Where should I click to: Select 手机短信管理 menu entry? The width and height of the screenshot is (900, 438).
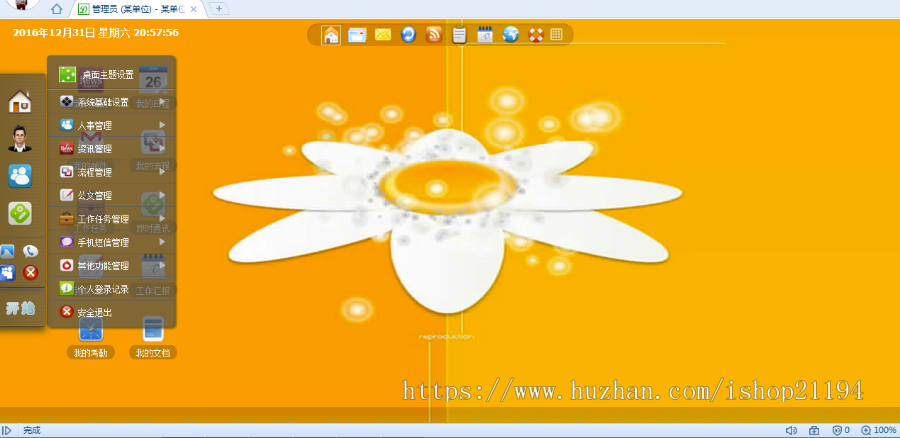pos(111,242)
